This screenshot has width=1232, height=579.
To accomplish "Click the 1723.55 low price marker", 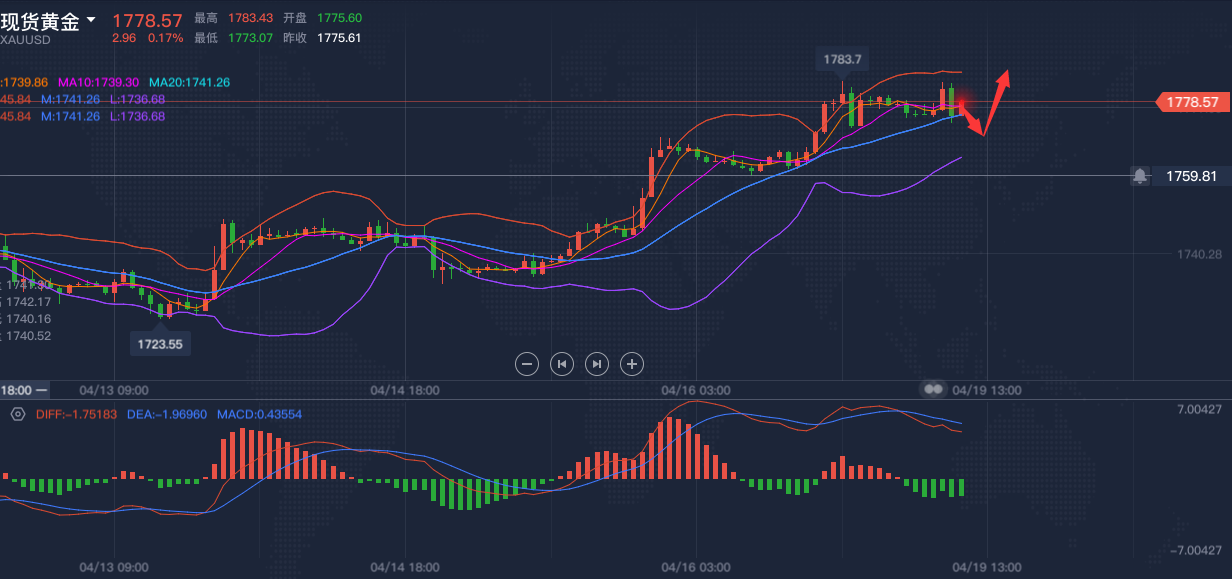I will [x=161, y=343].
